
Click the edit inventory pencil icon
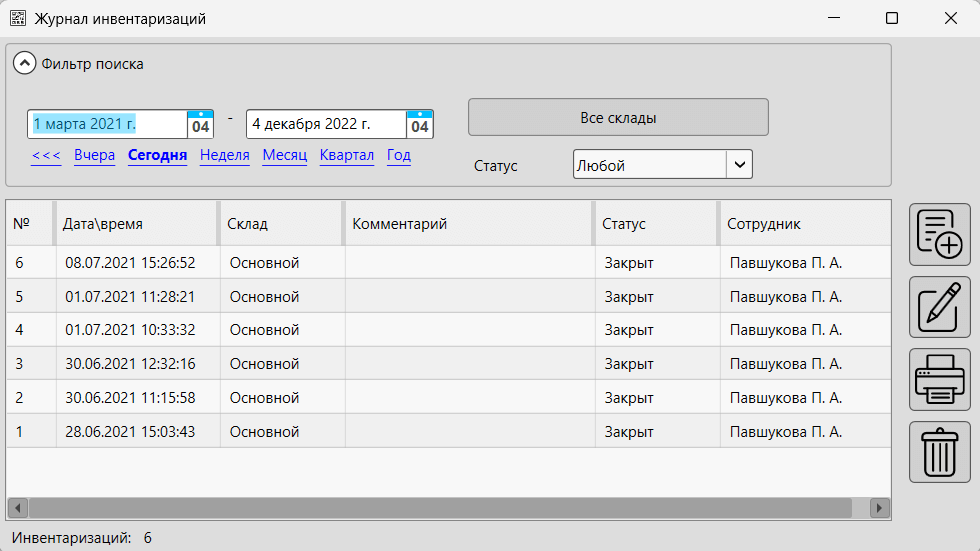coord(939,307)
